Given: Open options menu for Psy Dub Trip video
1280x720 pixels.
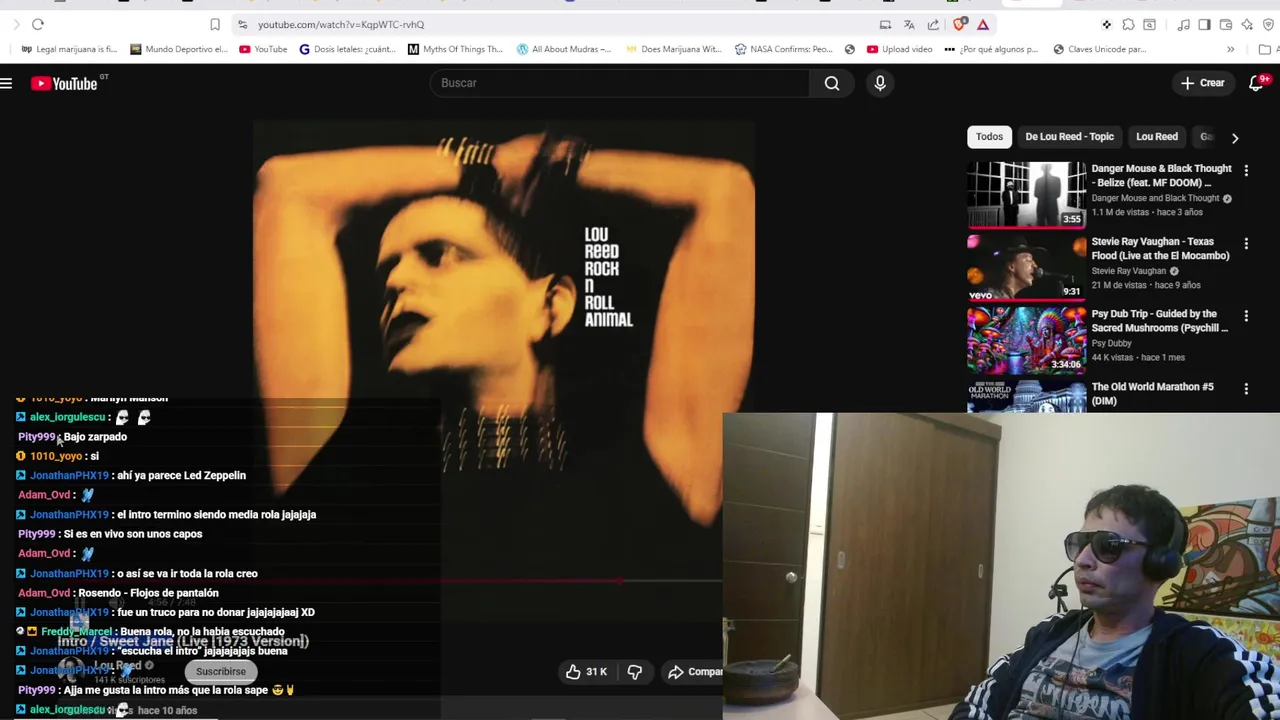Looking at the screenshot, I should 1246,316.
